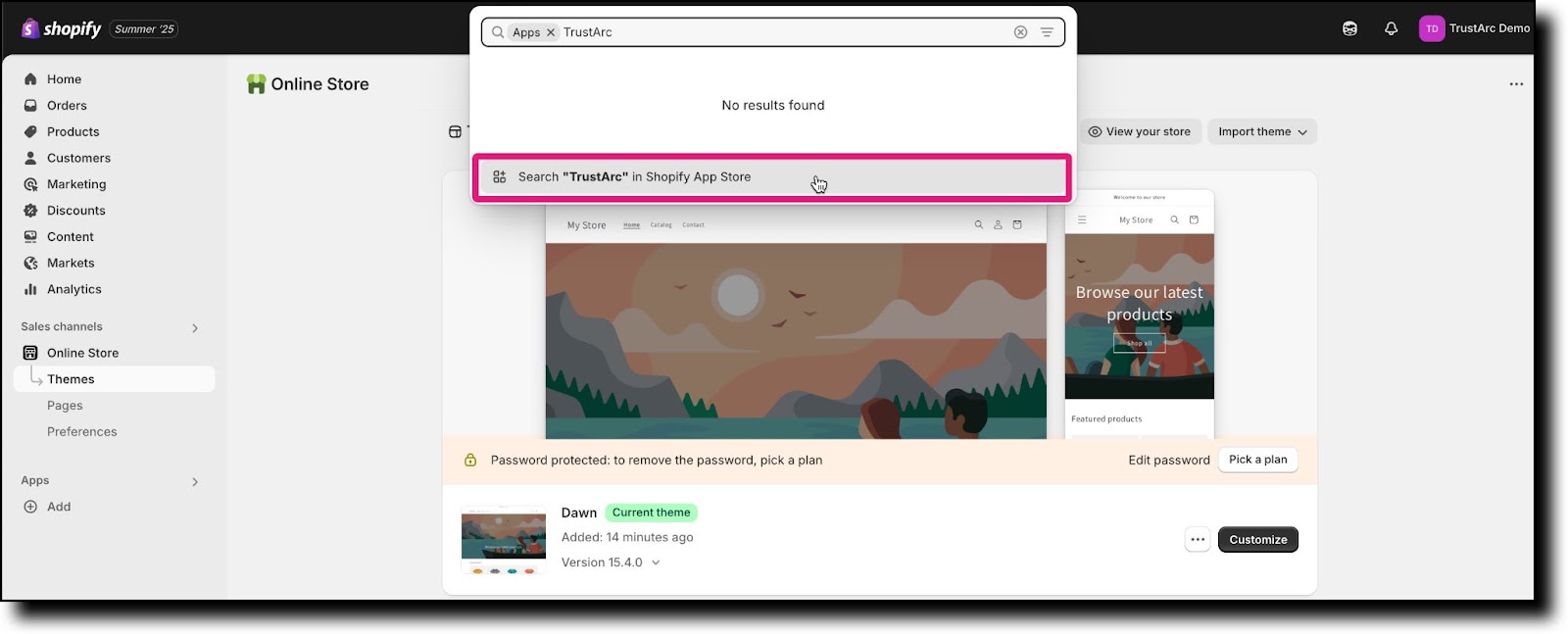Search "TrustArc" in Shopify App Store
The width and height of the screenshot is (1568, 634).
[772, 177]
